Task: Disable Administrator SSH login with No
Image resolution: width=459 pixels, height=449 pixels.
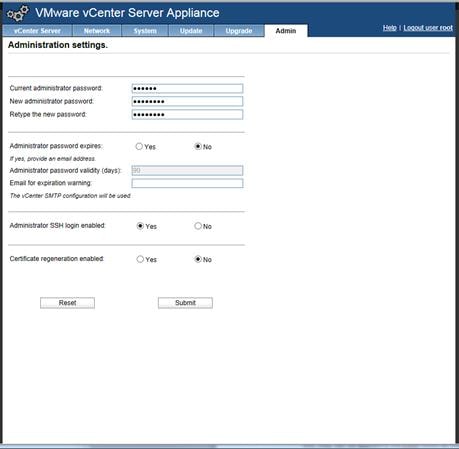Action: pos(198,226)
